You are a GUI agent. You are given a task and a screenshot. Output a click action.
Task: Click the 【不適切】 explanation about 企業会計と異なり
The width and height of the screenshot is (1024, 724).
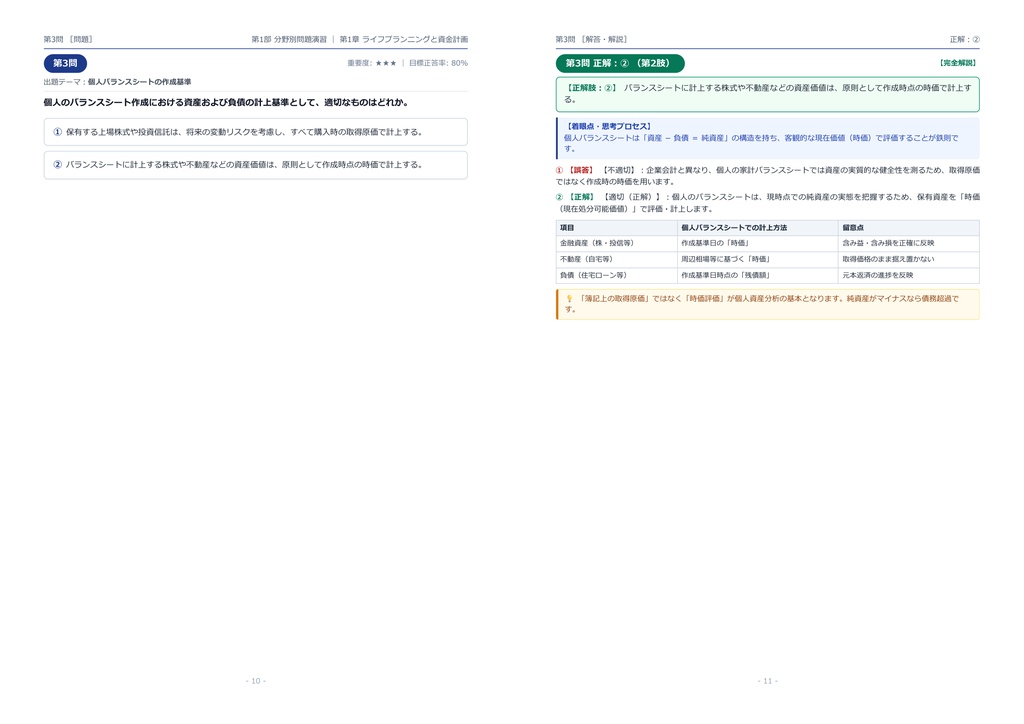(x=767, y=176)
